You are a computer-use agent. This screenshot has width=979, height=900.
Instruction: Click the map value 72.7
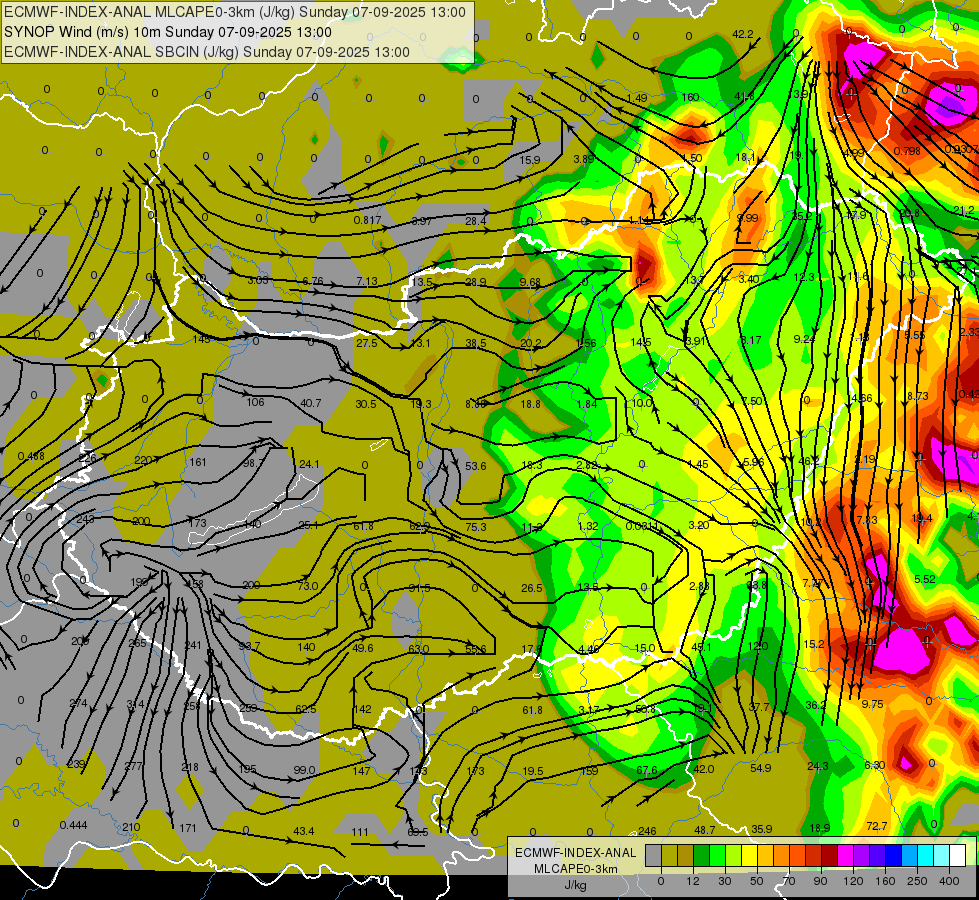(x=877, y=826)
